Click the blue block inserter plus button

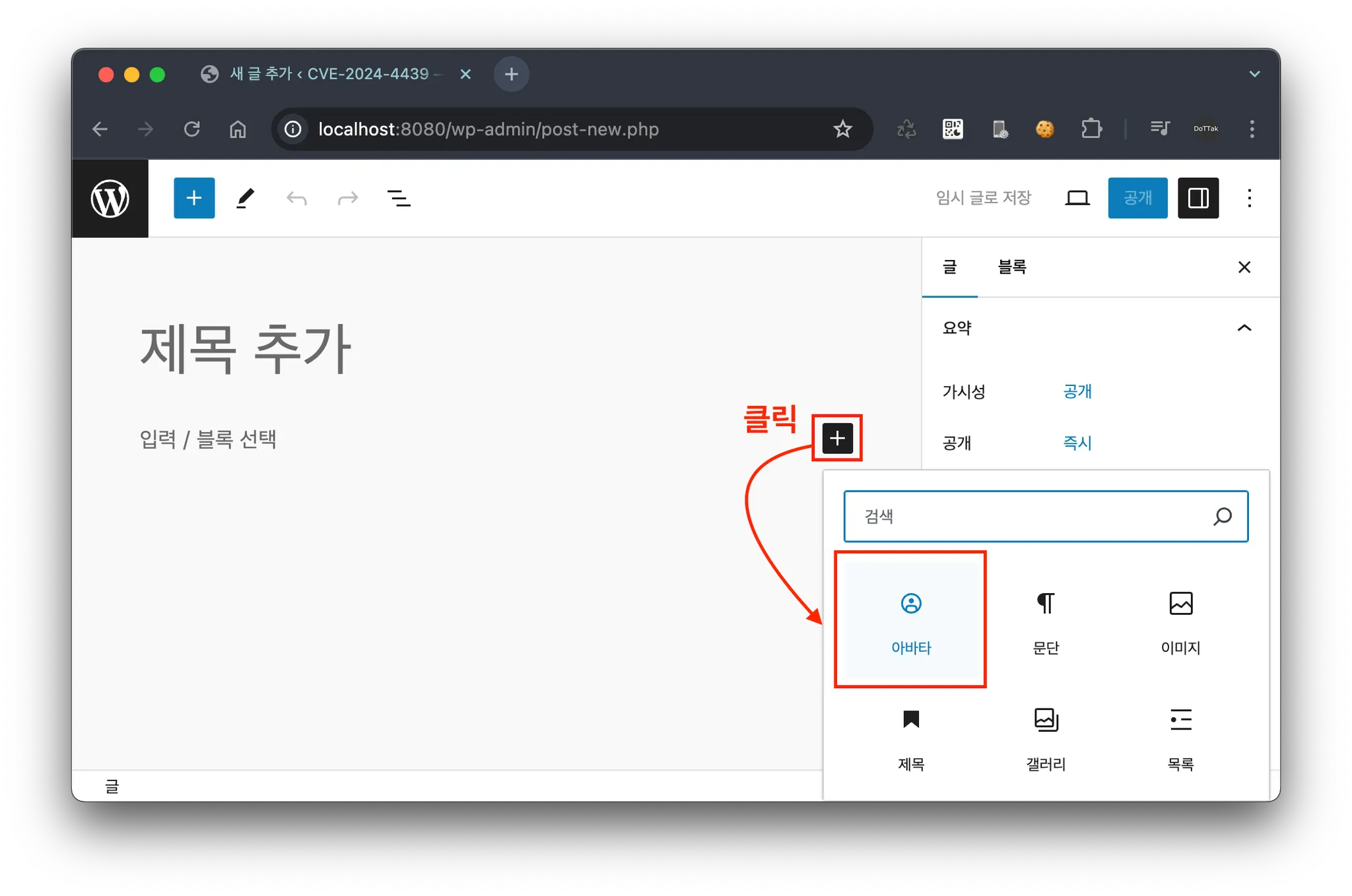[194, 198]
